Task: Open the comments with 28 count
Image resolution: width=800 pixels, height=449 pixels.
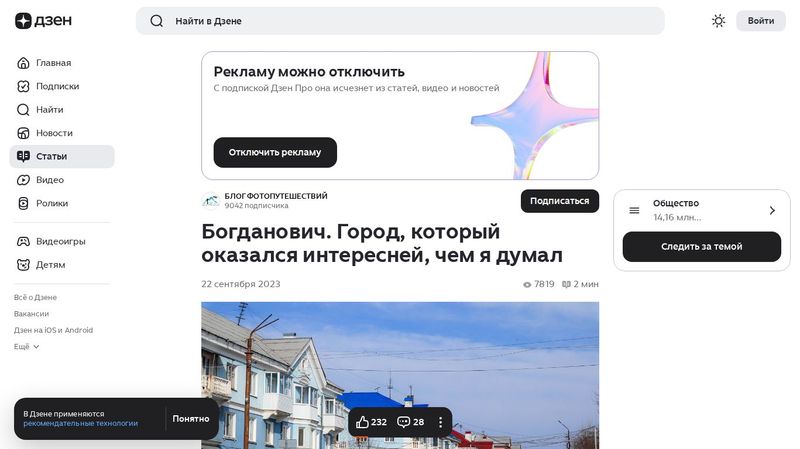Action: pos(411,422)
